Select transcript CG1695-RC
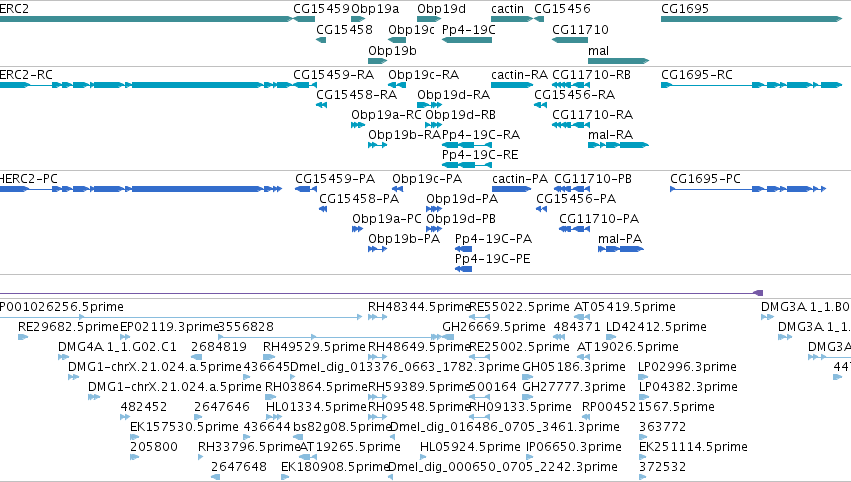Image resolution: width=851 pixels, height=482 pixels. [697, 74]
